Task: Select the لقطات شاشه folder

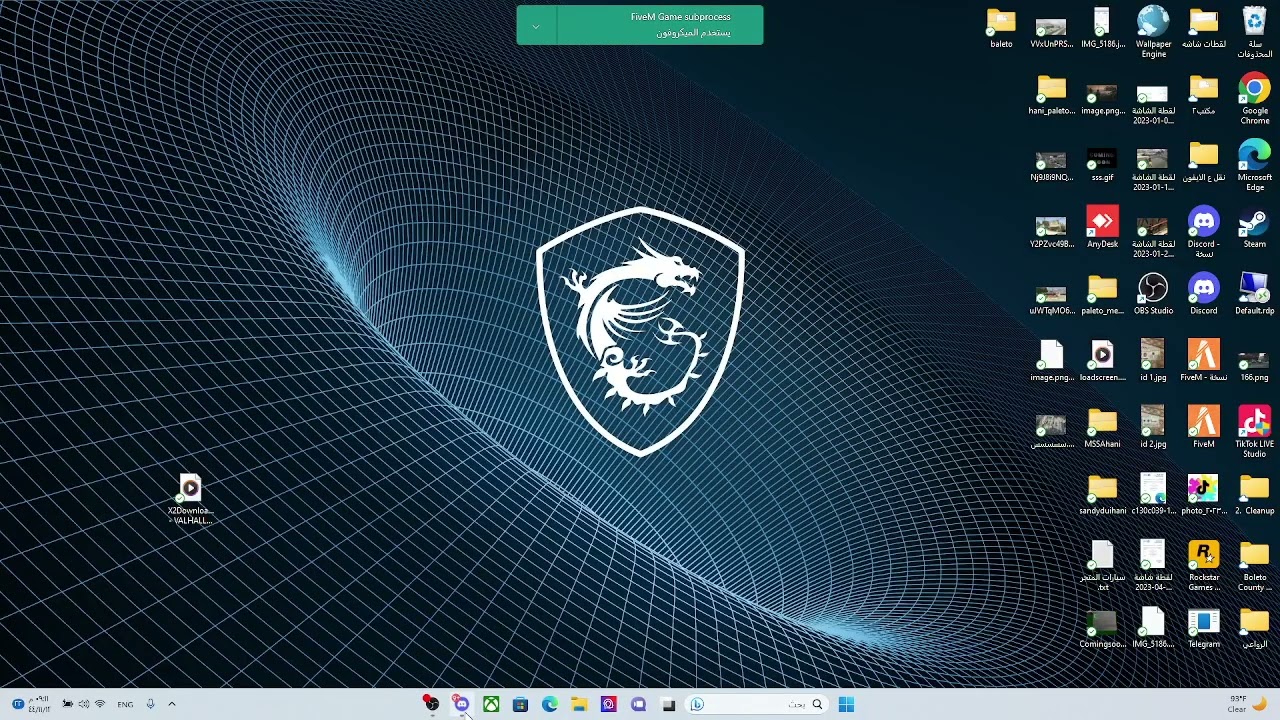Action: click(x=1204, y=27)
